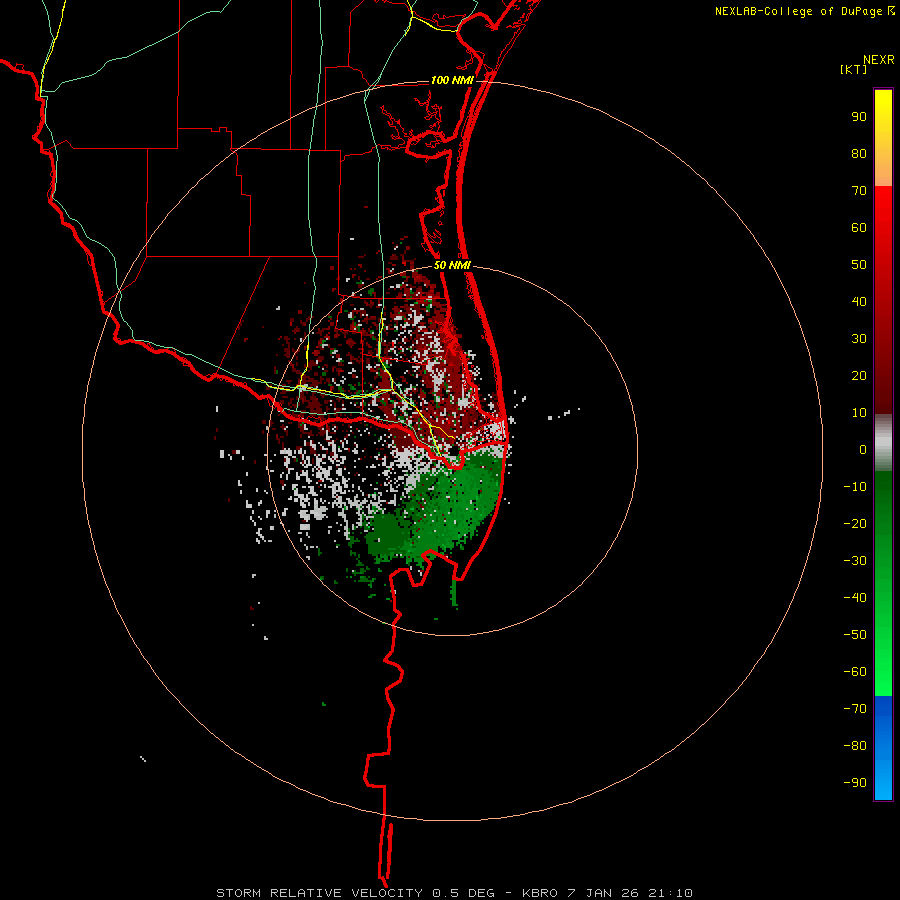This screenshot has width=900, height=900.
Task: Click the NEXR label above the color bar
Action: point(879,60)
